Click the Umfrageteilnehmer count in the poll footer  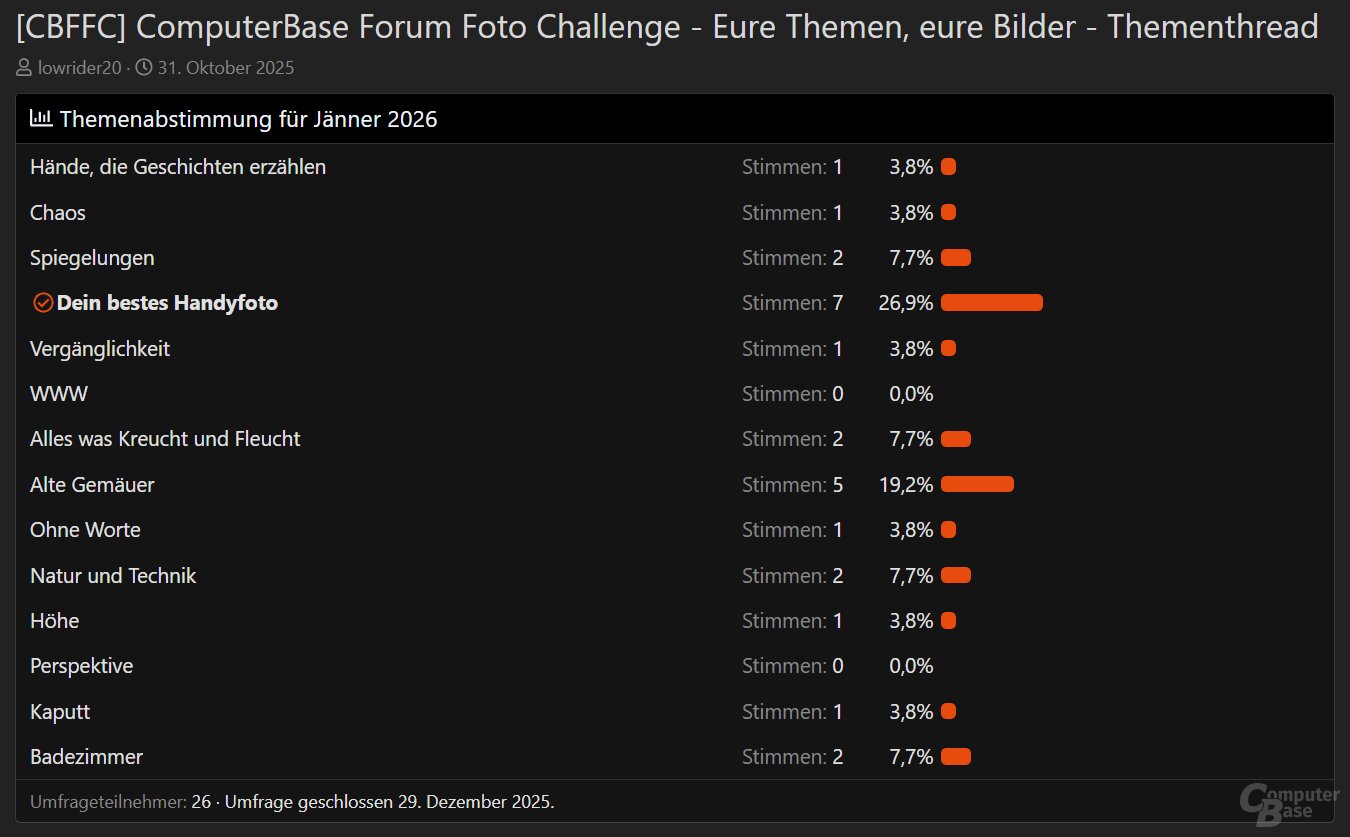click(201, 802)
